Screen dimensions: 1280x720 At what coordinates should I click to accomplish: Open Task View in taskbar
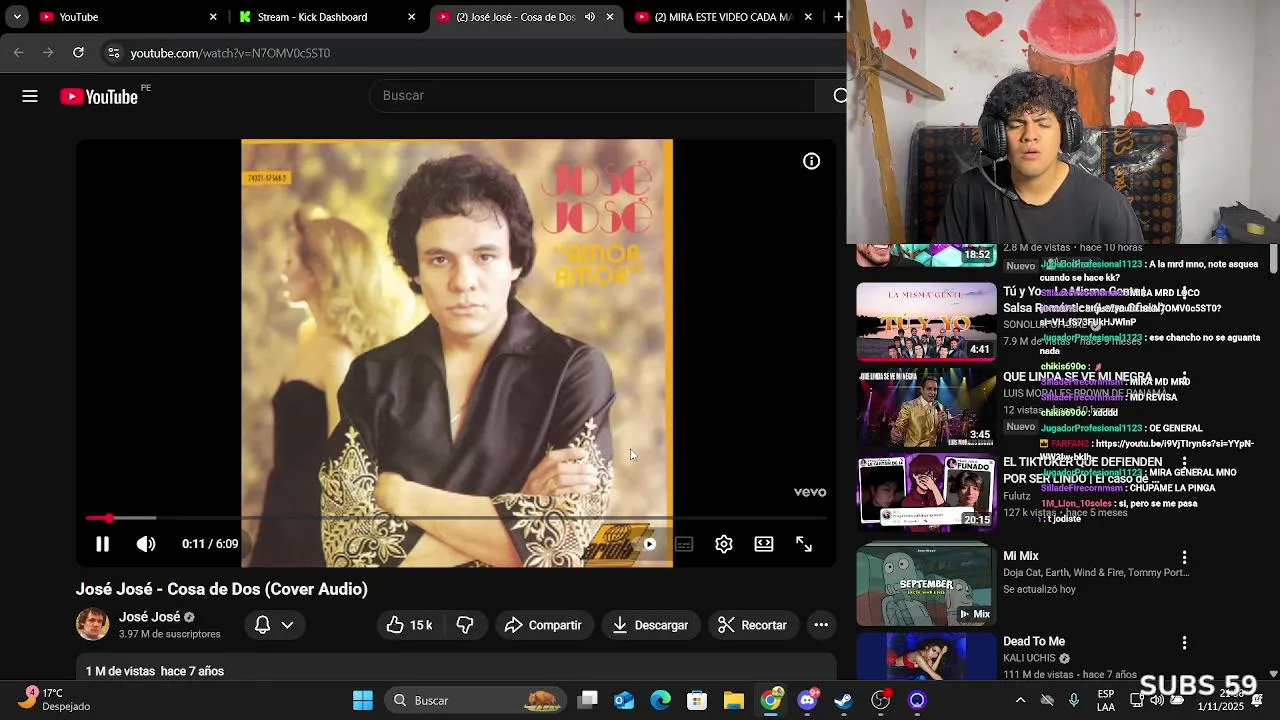point(588,700)
